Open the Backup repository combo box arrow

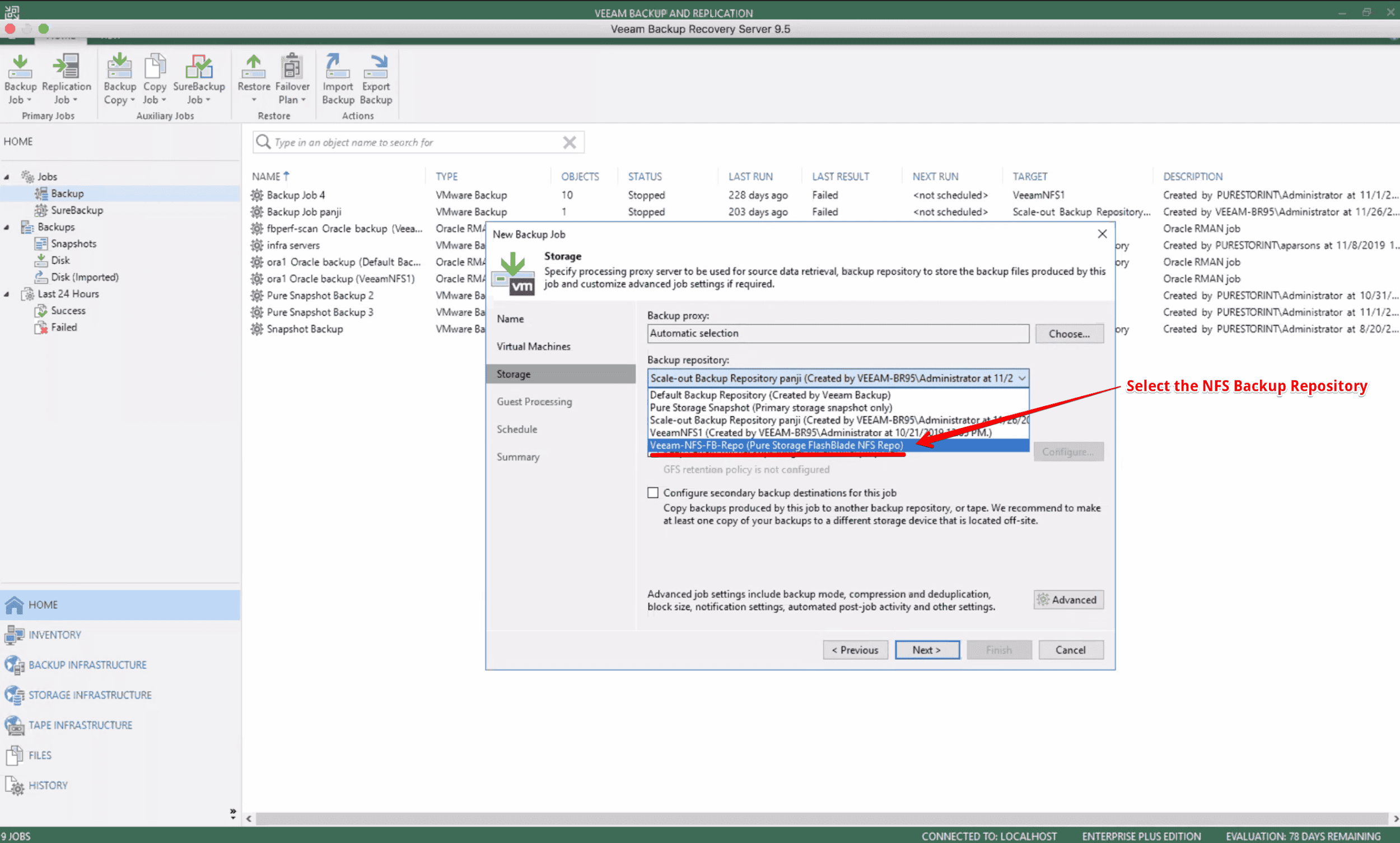(x=1022, y=378)
